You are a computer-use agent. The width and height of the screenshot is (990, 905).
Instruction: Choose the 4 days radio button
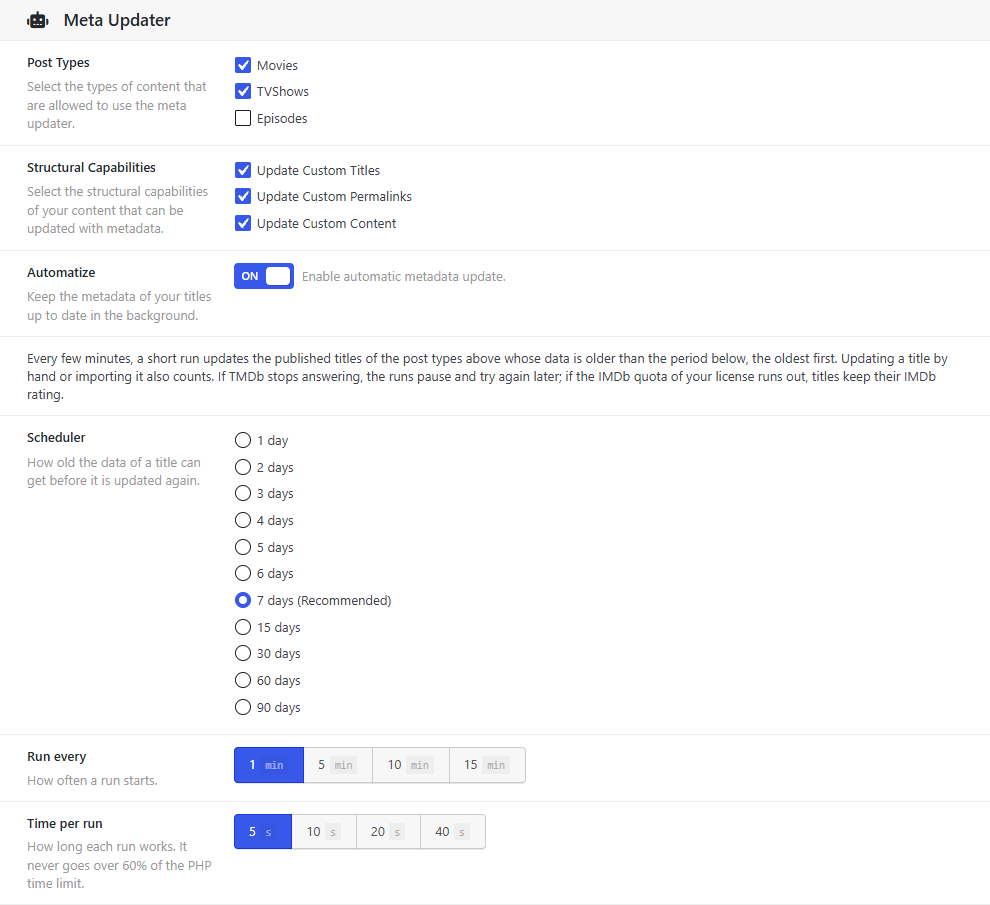243,520
